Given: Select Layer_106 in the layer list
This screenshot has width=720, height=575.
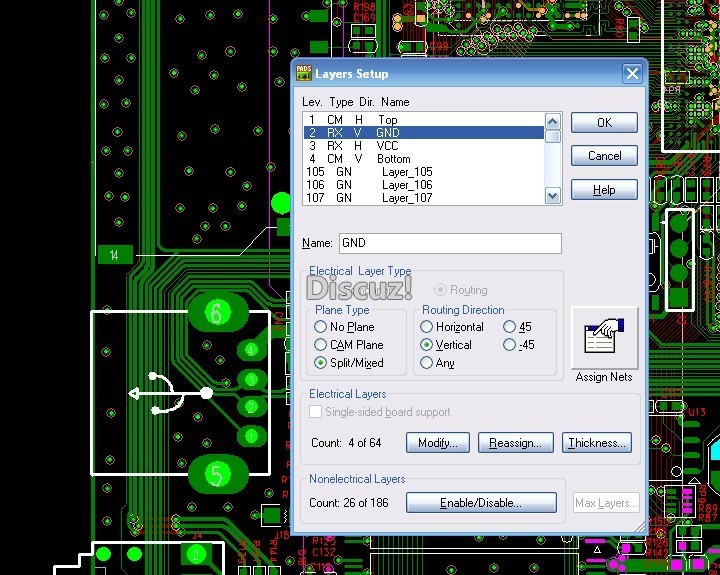Looking at the screenshot, I should point(424,185).
